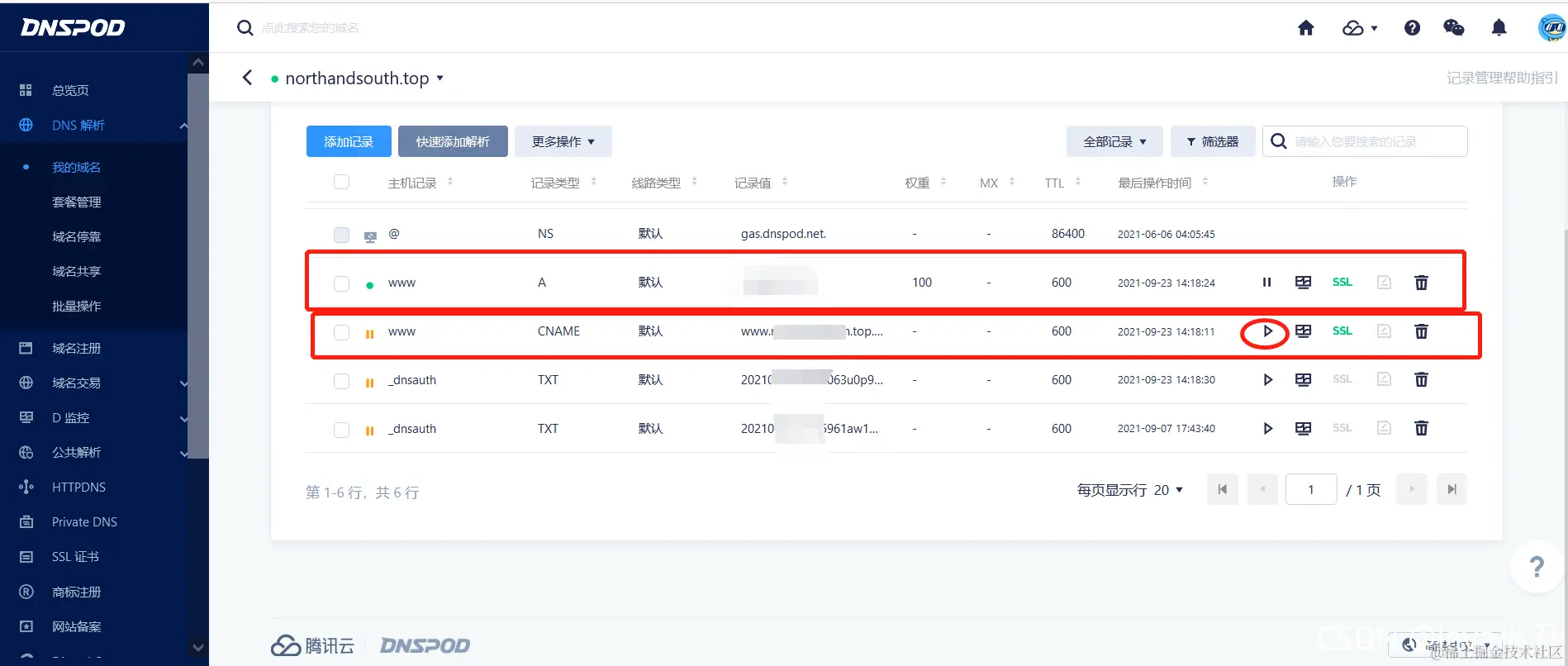Toggle the select-all records checkbox
Image resolution: width=1568 pixels, height=666 pixels.
[341, 182]
